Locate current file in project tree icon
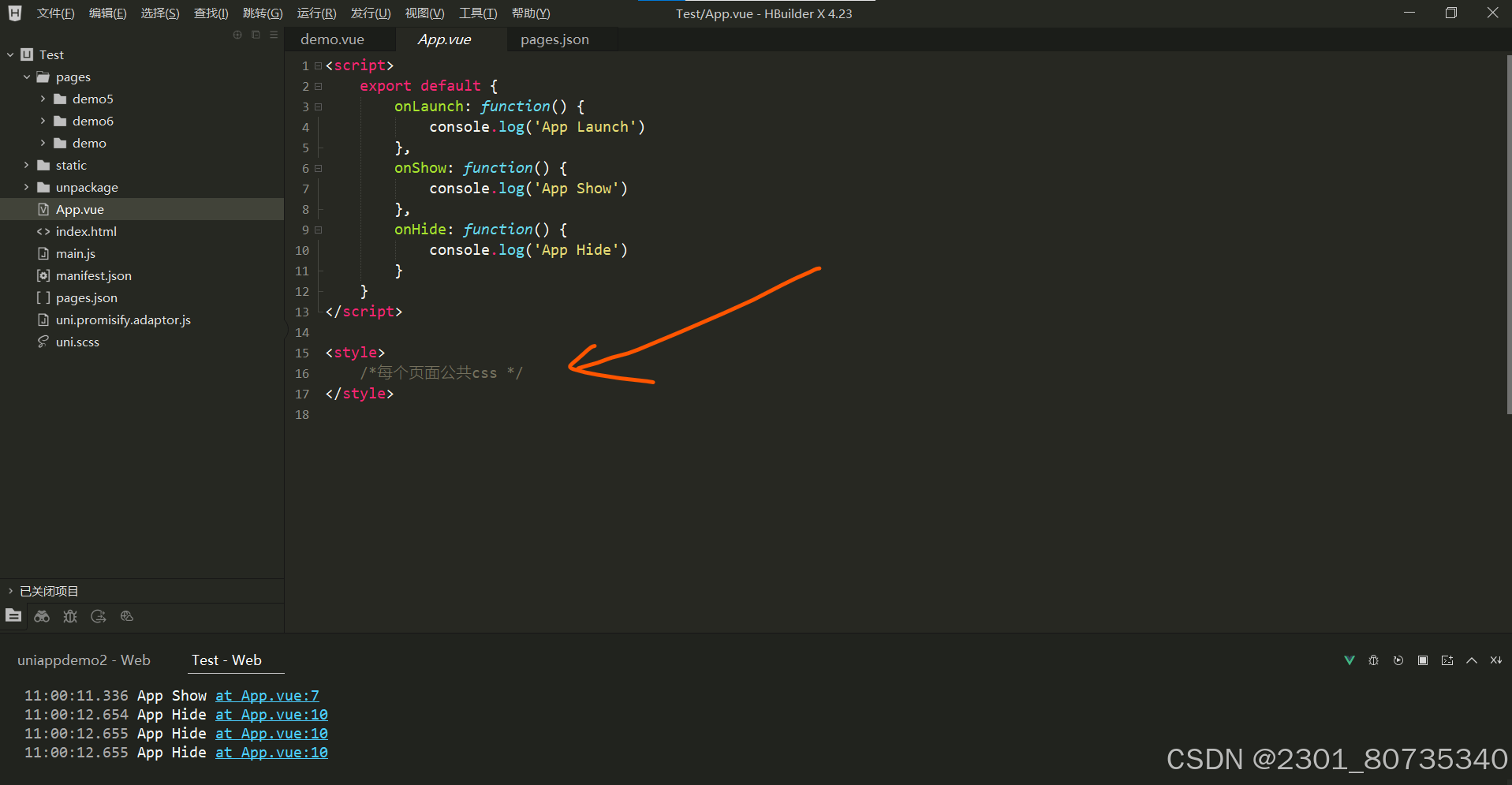 [237, 35]
